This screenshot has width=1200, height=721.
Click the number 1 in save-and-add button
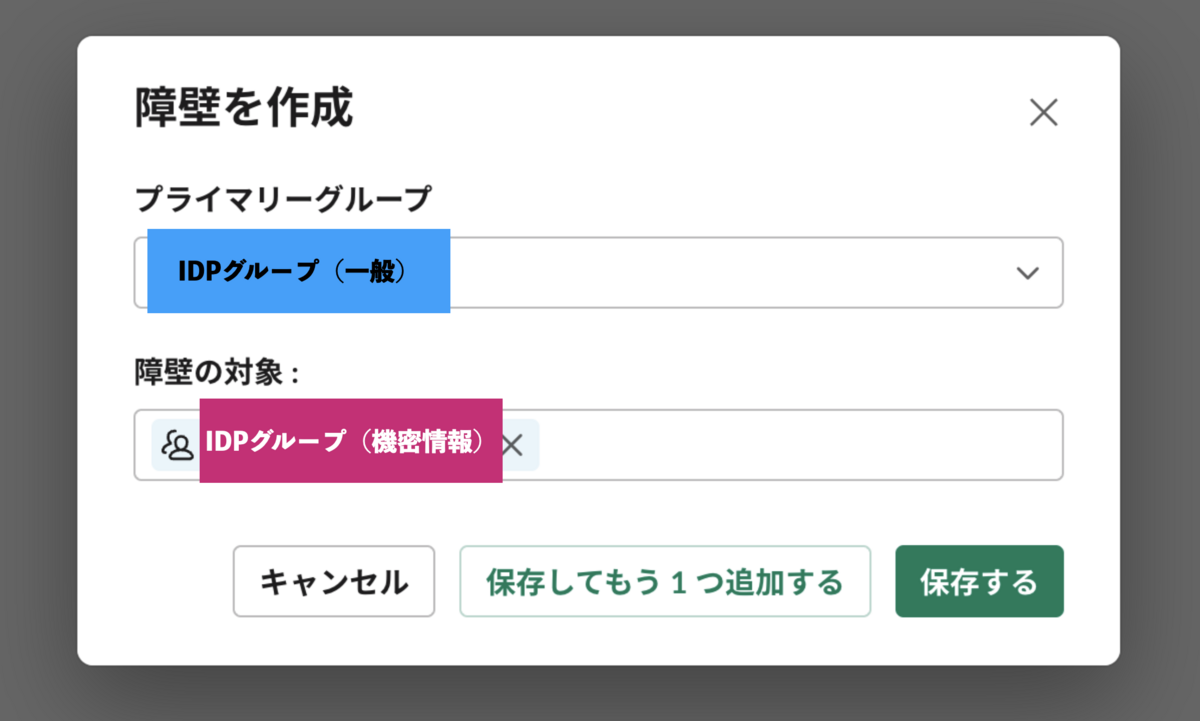pyautogui.click(x=678, y=582)
